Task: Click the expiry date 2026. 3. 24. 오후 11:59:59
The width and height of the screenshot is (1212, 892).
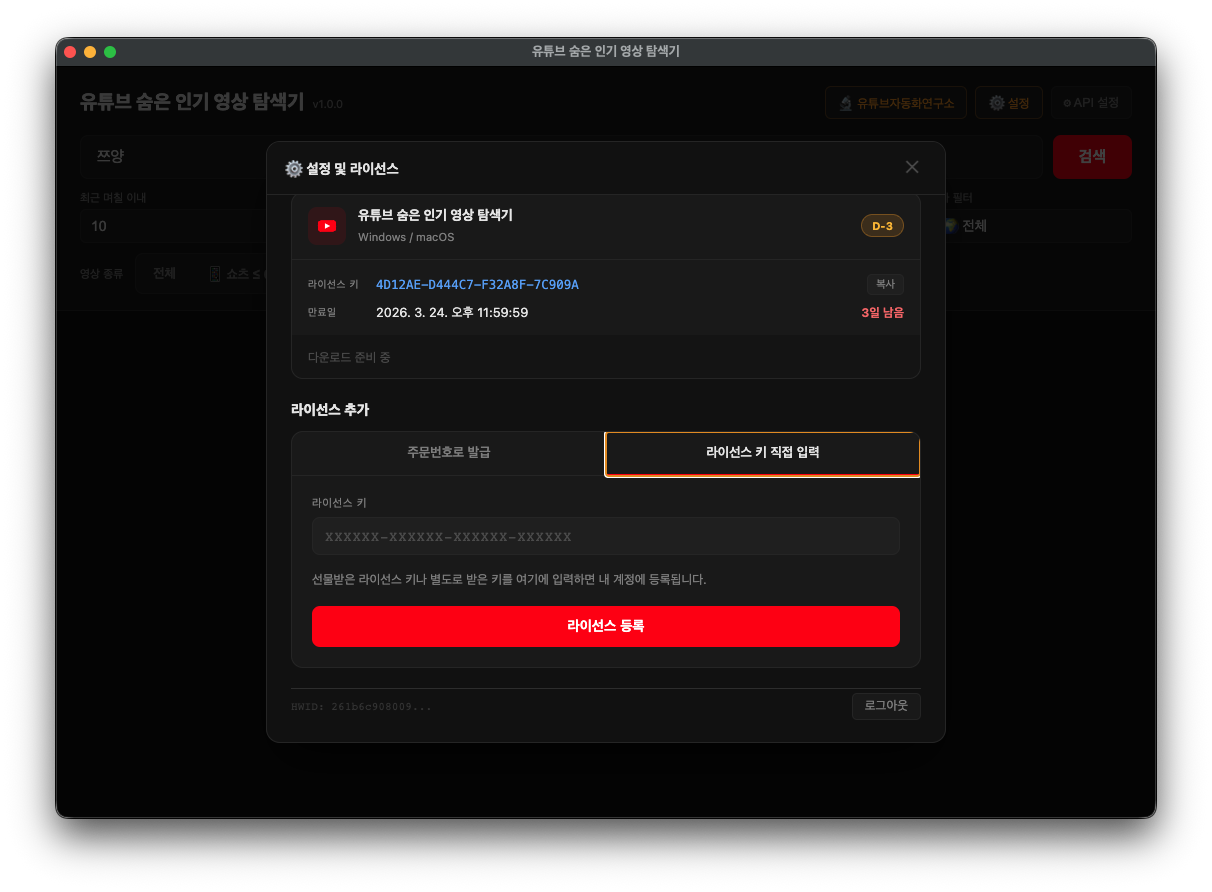Action: (x=452, y=313)
